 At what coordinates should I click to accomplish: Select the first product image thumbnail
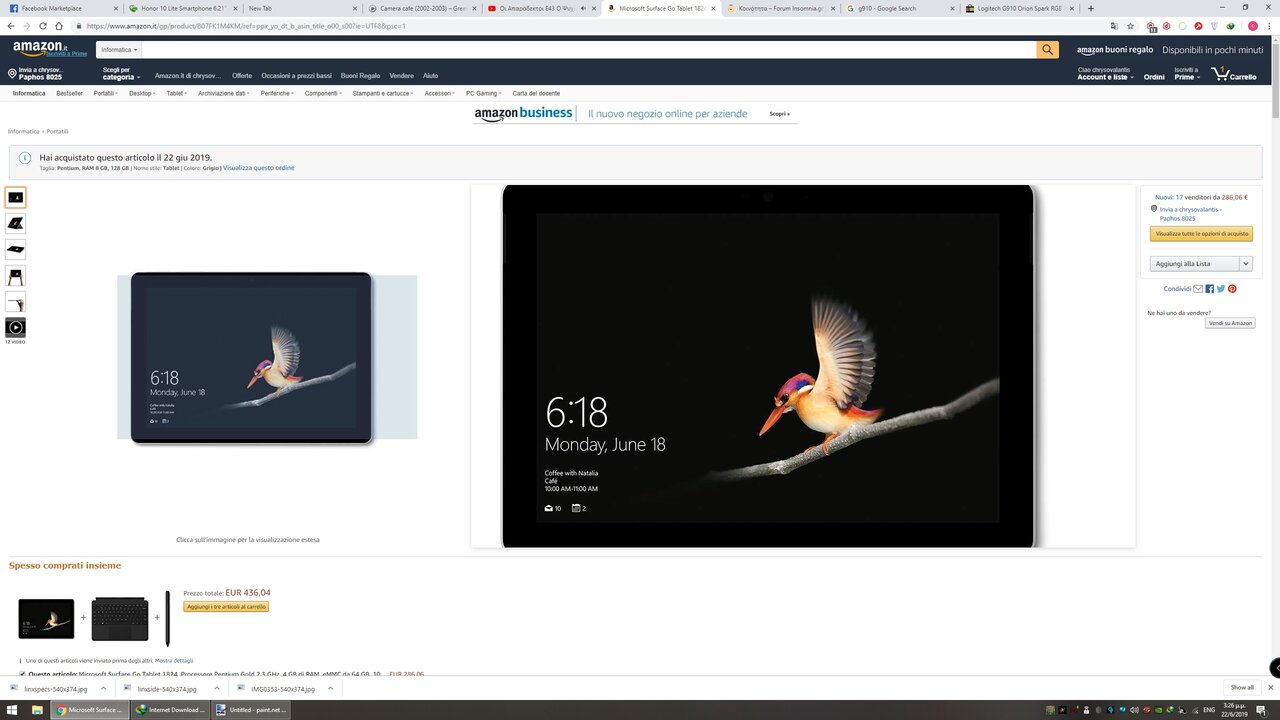[x=15, y=197]
